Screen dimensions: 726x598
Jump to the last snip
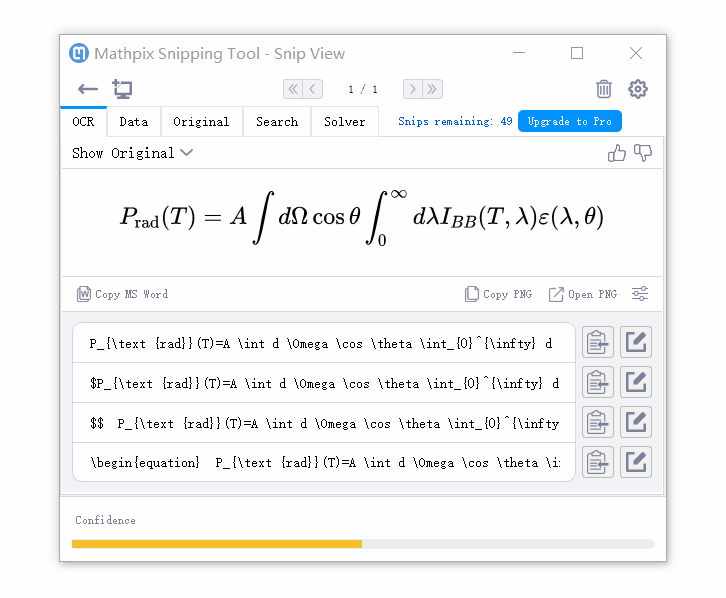432,89
